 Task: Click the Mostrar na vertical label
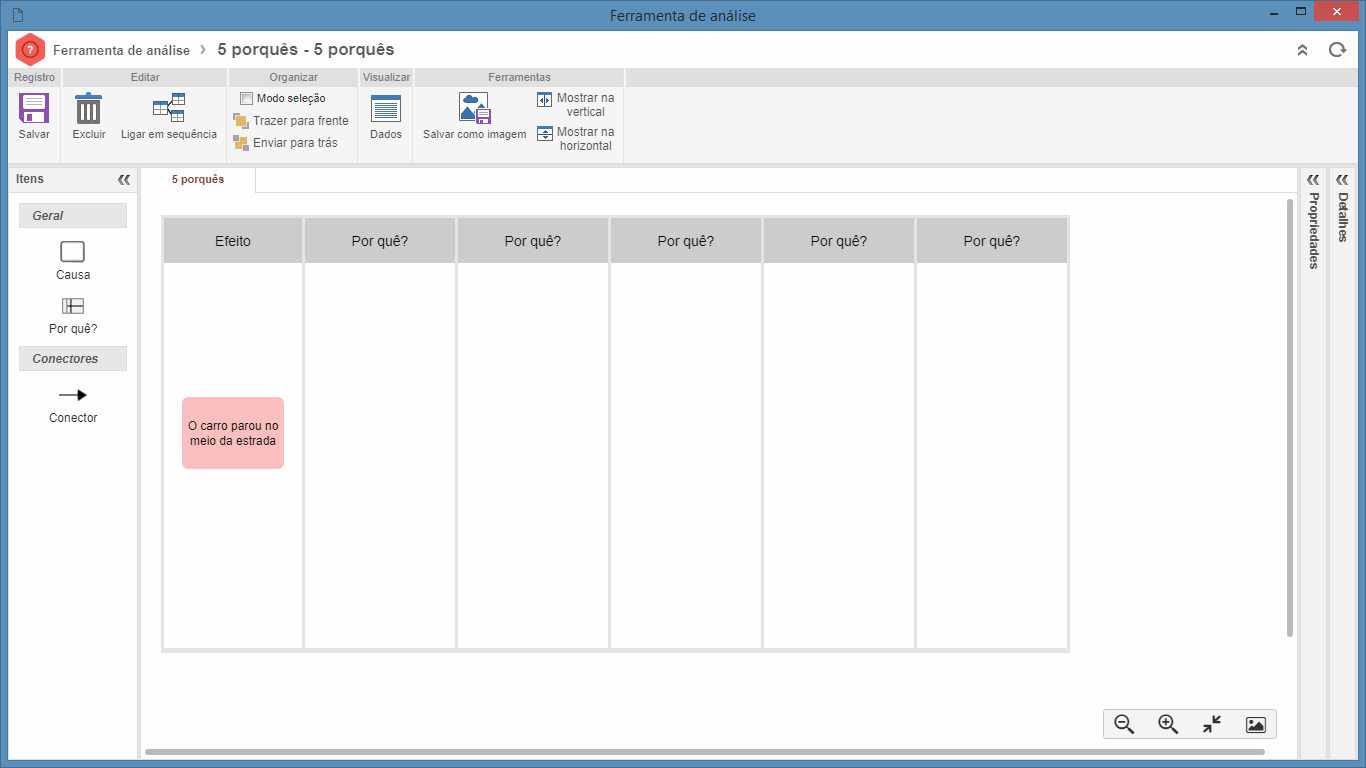pyautogui.click(x=586, y=105)
